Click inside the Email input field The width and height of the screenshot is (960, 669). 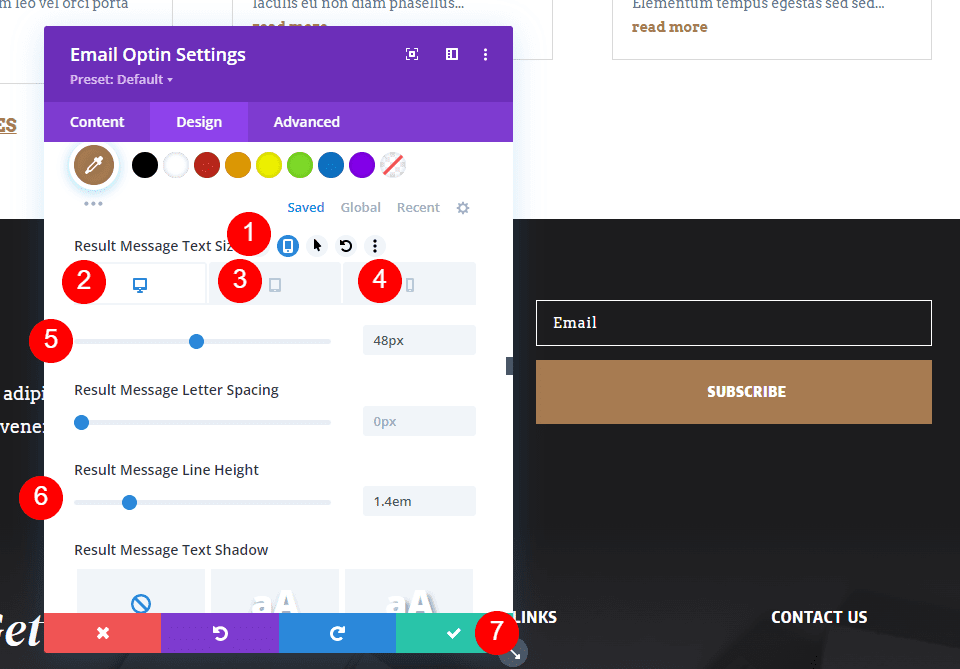(x=733, y=322)
